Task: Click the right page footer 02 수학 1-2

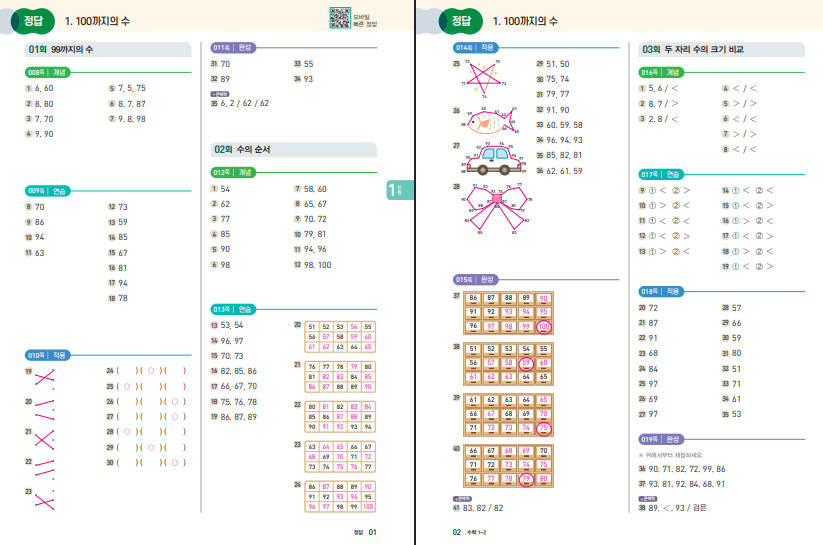Action: (x=469, y=532)
